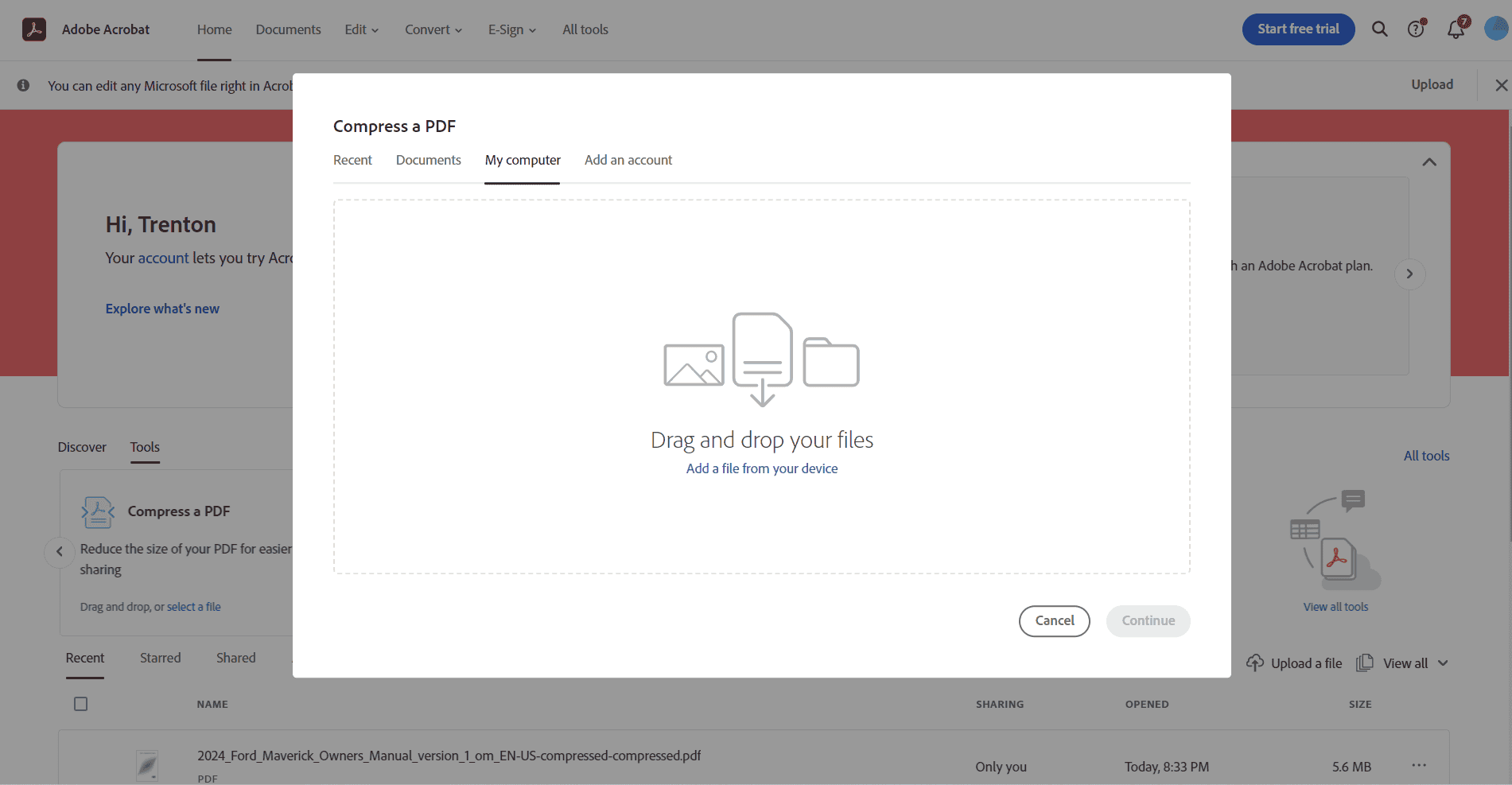The height and width of the screenshot is (785, 1512).
Task: Click the View all tools link
Action: click(1336, 607)
